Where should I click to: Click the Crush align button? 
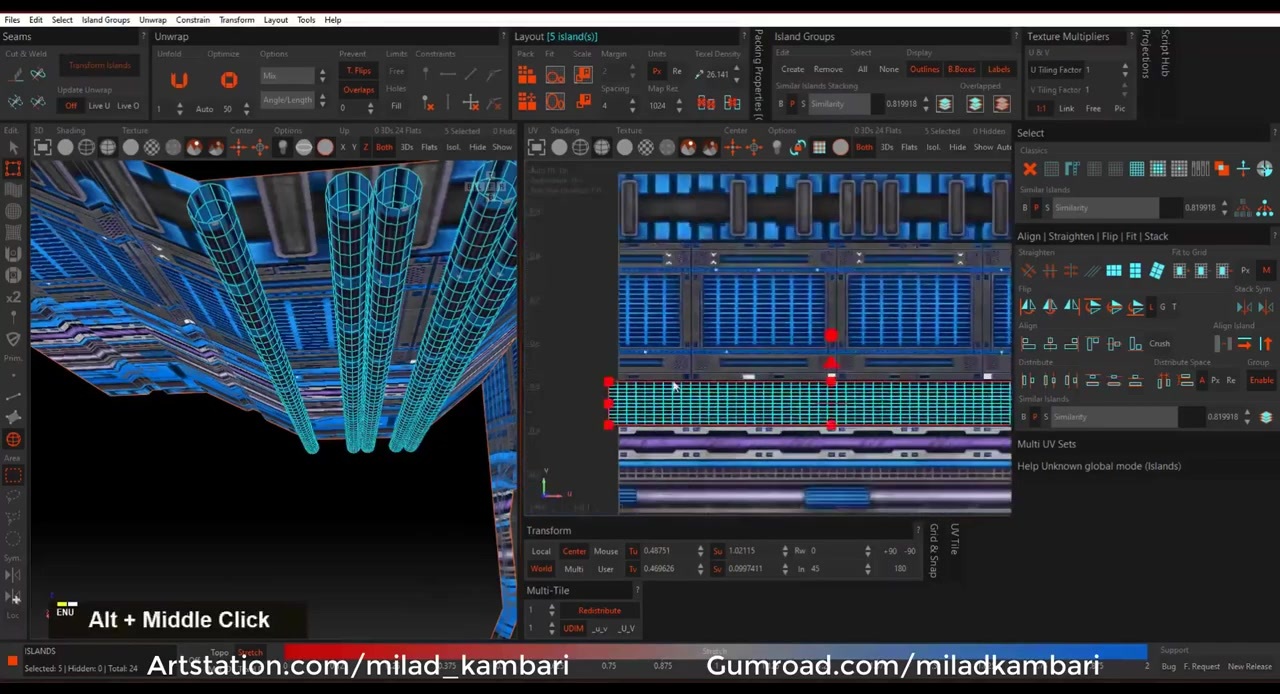click(x=1159, y=344)
